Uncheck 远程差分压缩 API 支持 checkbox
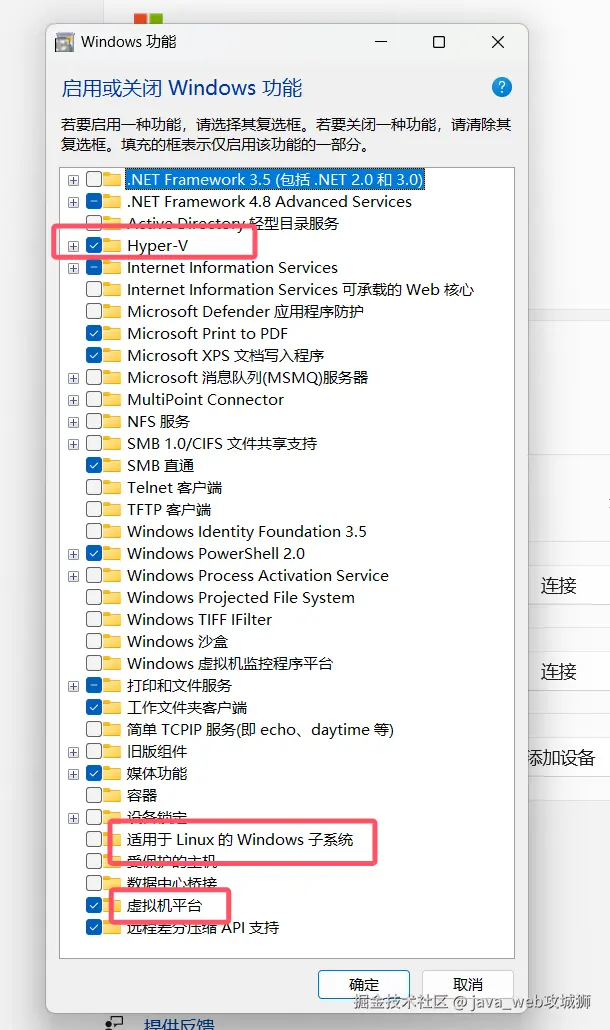 pos(94,928)
